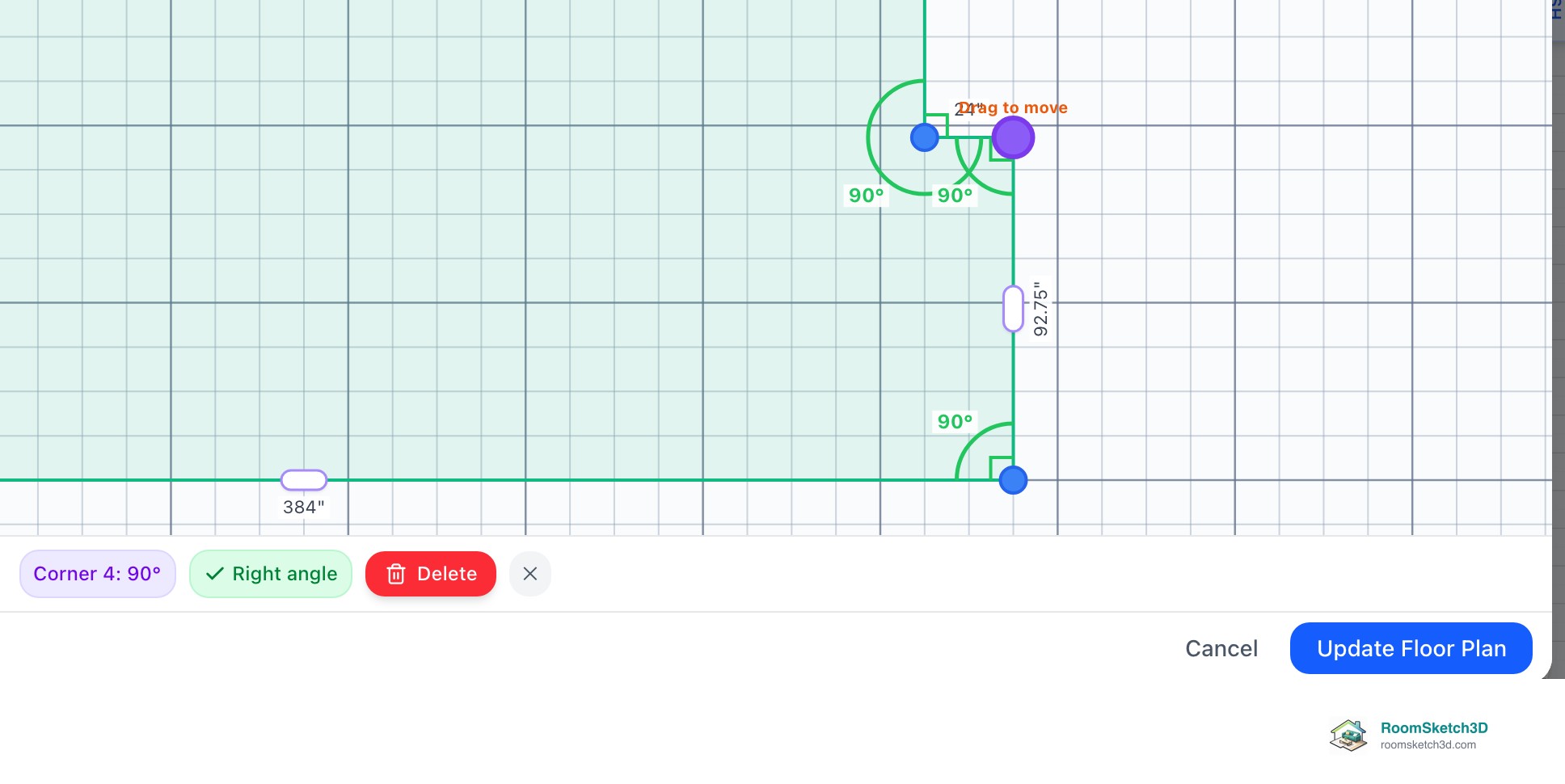Select the blue corner point at bottom right
This screenshot has height=784, width=1565.
point(1013,480)
